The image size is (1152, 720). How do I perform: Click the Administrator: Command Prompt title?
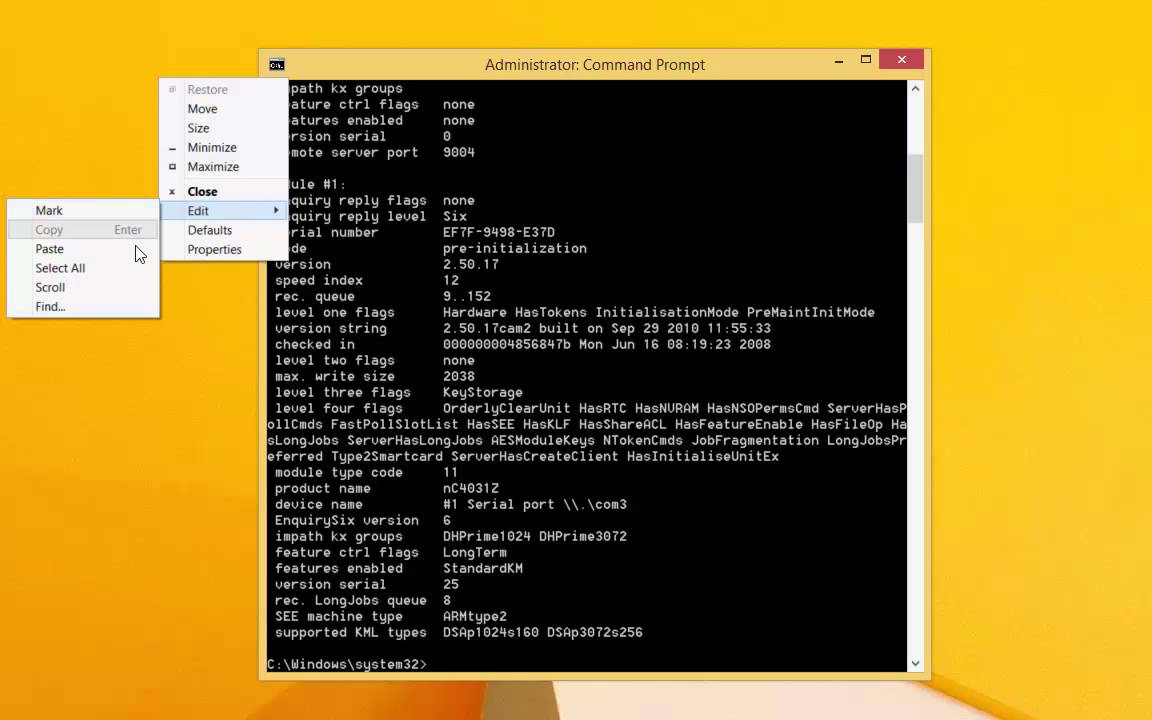click(x=595, y=65)
